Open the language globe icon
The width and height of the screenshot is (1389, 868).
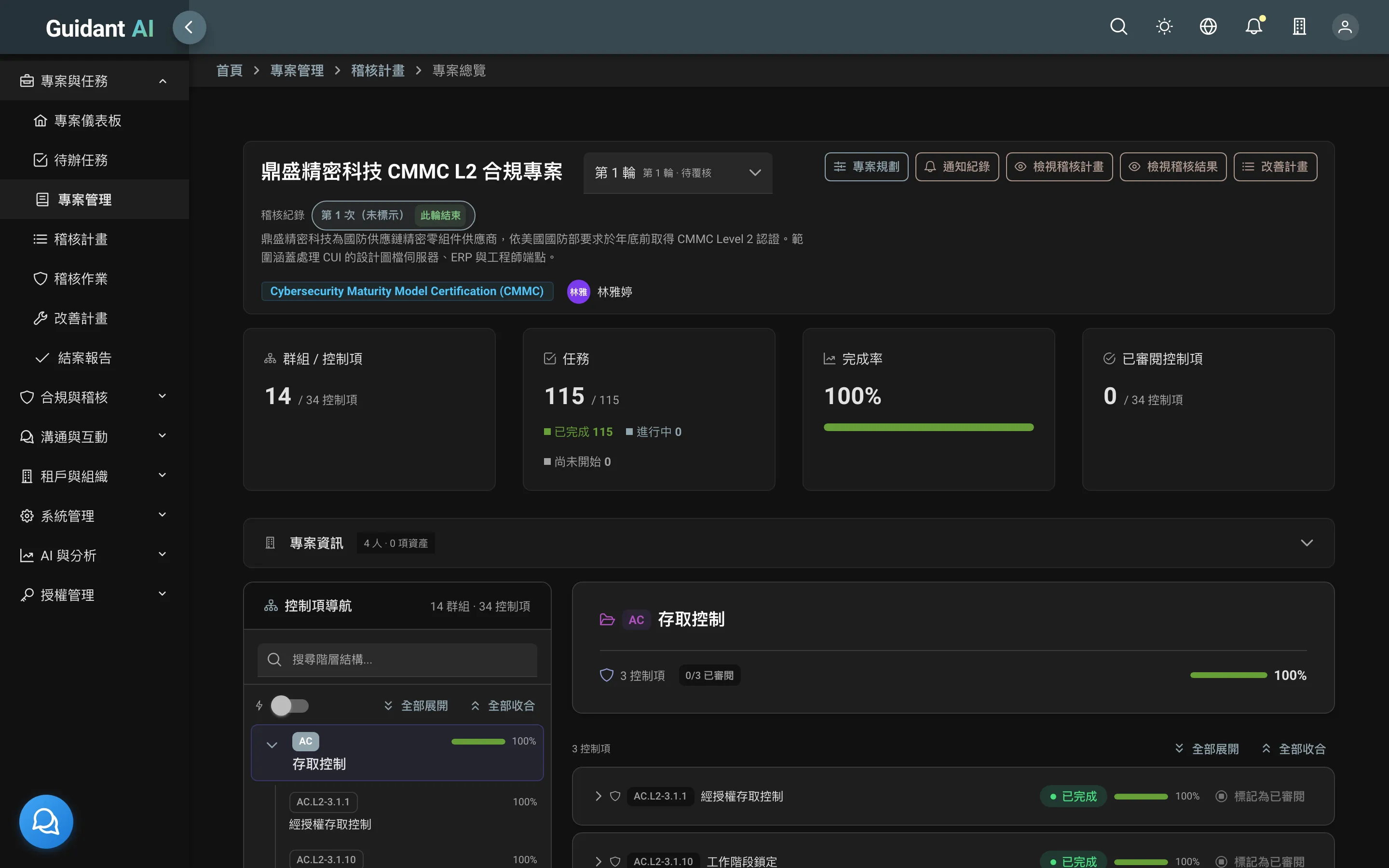1208,27
